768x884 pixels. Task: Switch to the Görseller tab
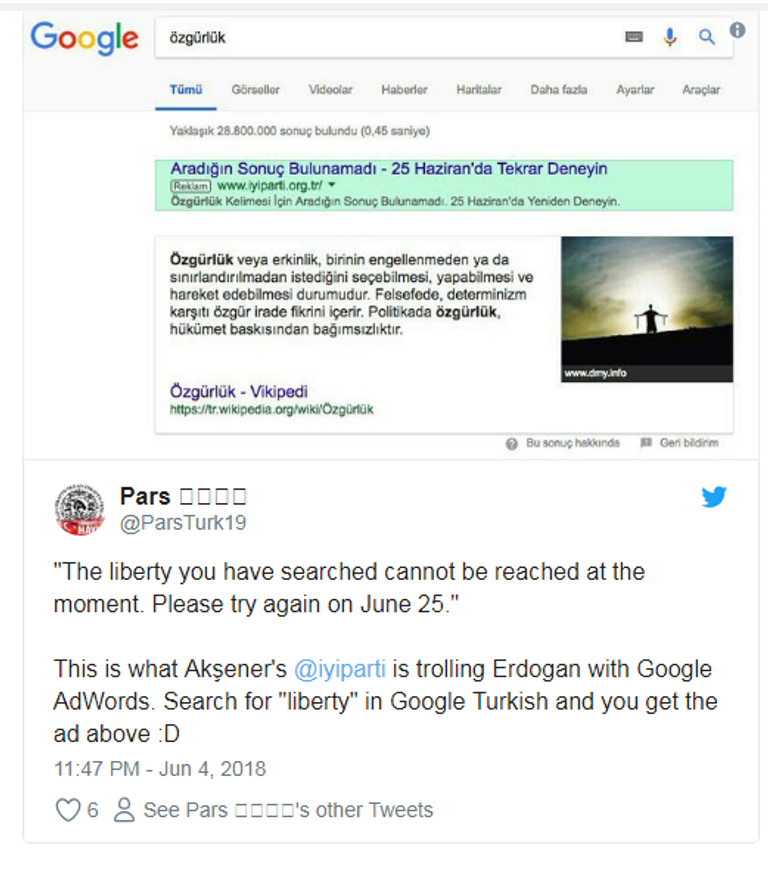click(x=255, y=90)
